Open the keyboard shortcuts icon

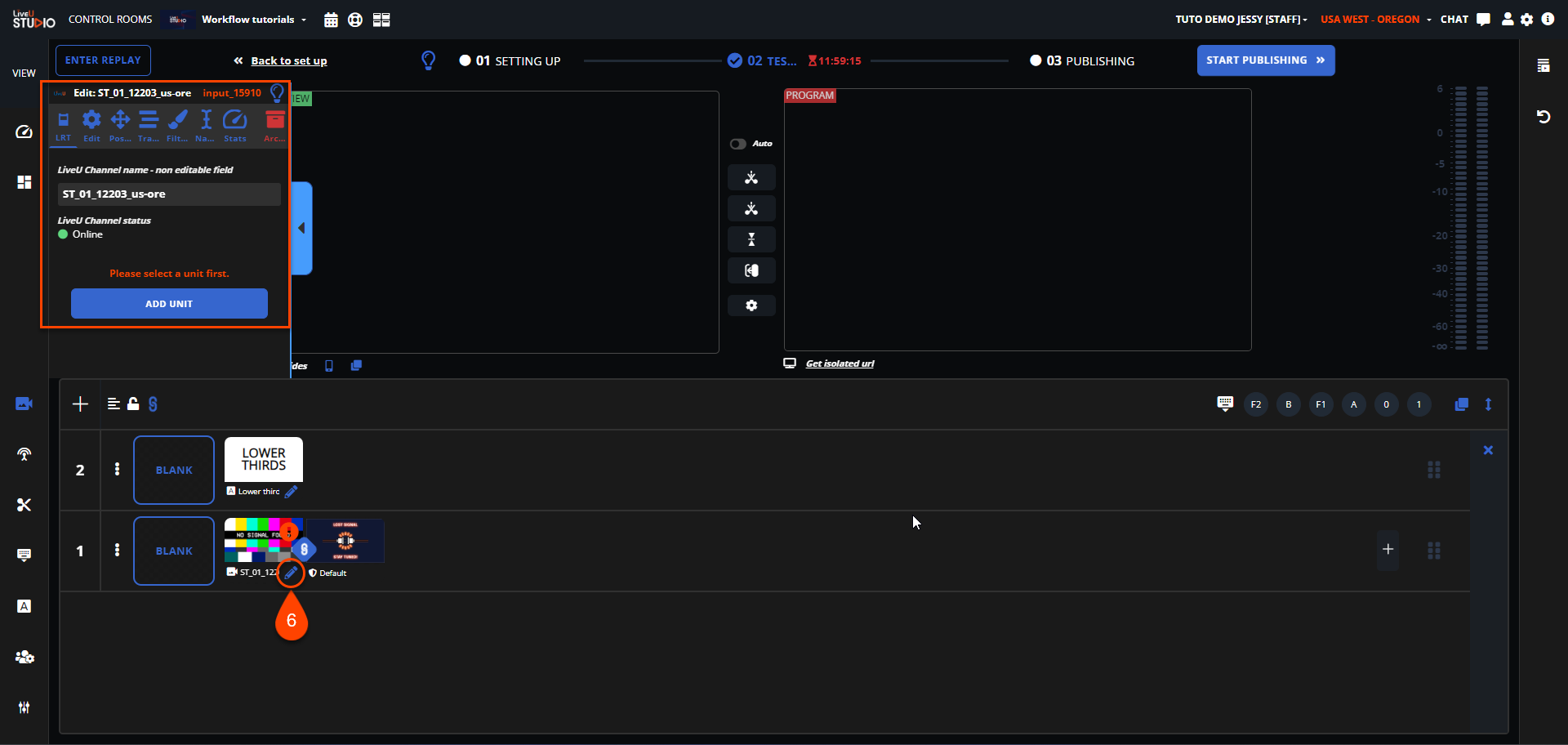[x=1225, y=404]
